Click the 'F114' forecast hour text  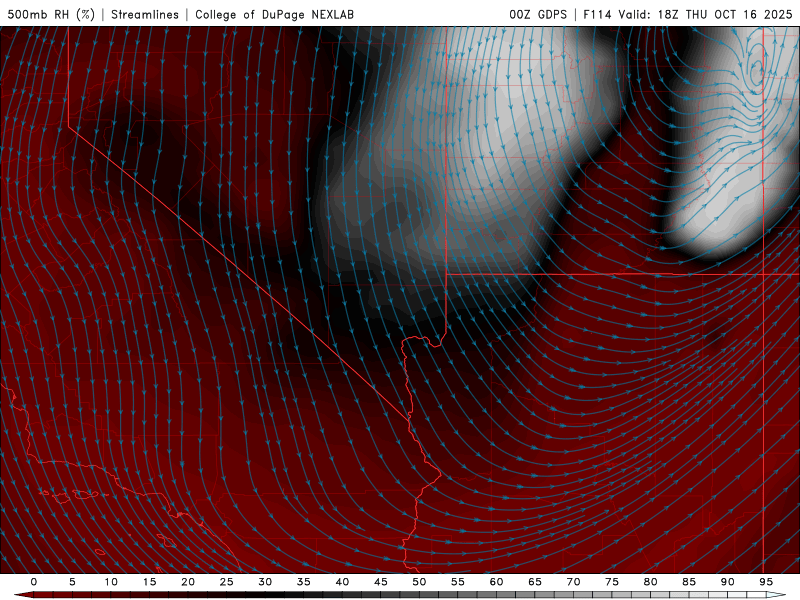click(x=597, y=14)
